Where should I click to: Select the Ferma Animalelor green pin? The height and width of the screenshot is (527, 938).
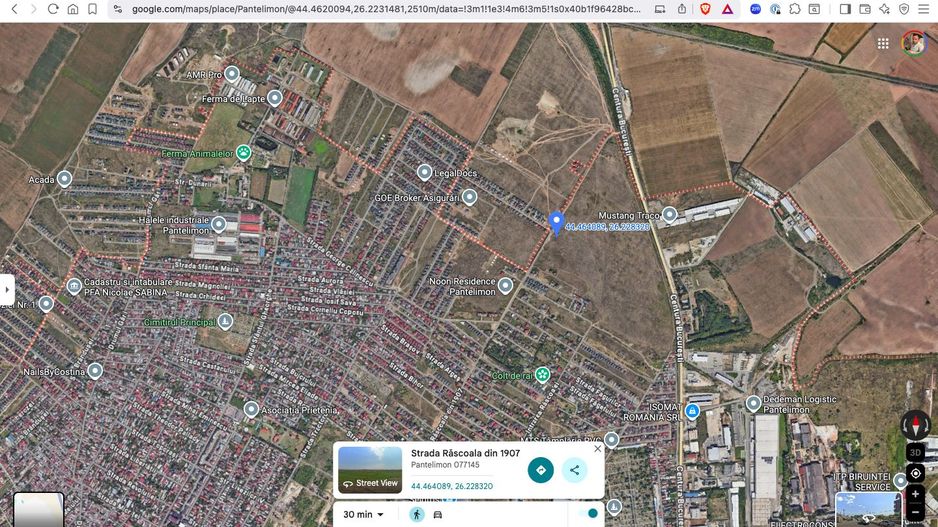coord(243,153)
